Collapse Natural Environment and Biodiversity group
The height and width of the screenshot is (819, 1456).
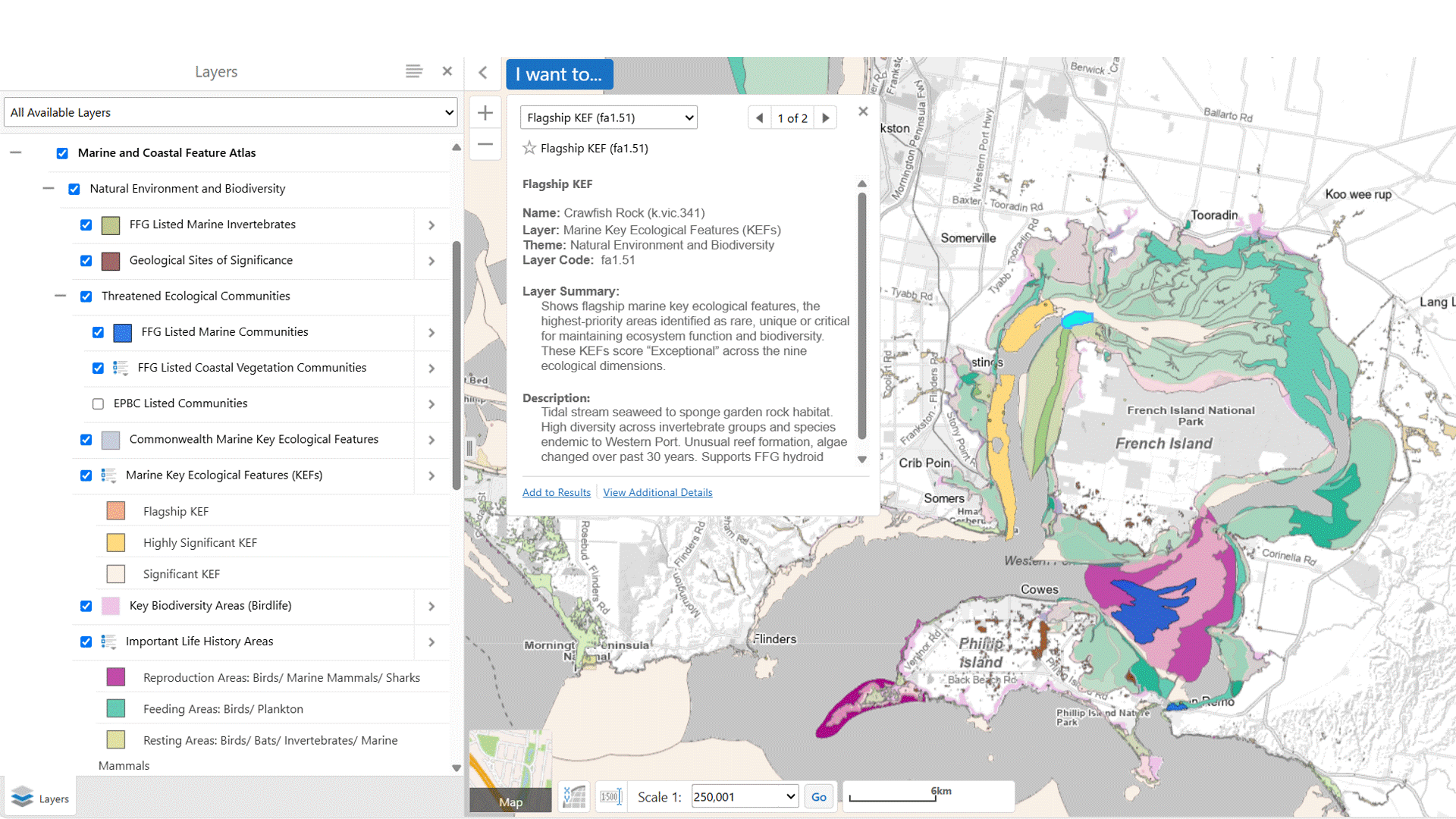point(49,188)
